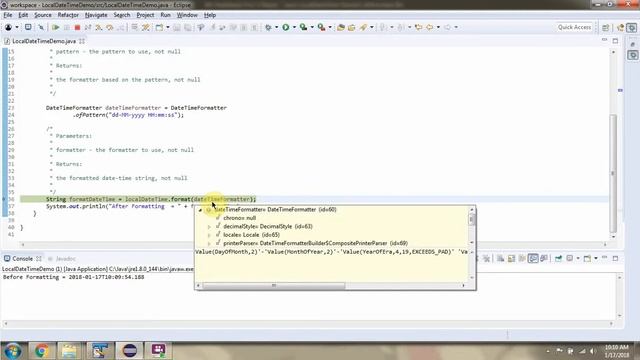This screenshot has width=640, height=360.
Task: Click the red Terminate button
Action: (77, 27)
